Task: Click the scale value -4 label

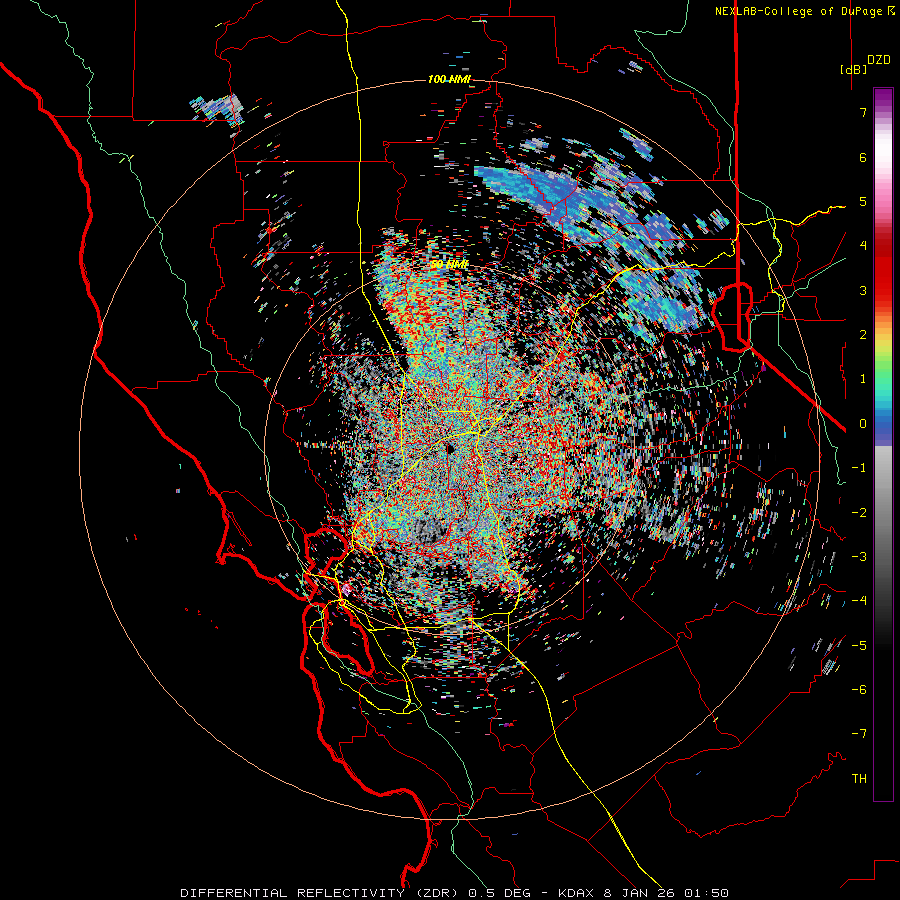Action: pos(859,600)
